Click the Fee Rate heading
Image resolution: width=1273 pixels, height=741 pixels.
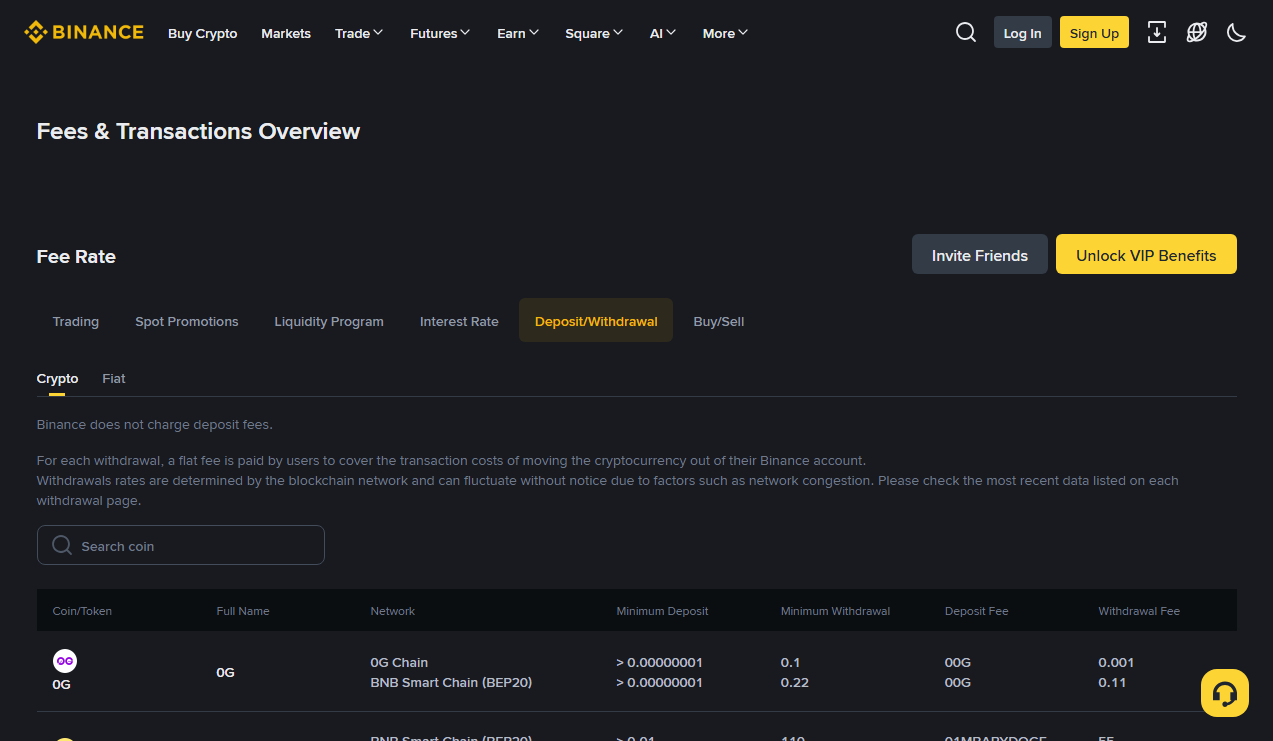(x=76, y=256)
